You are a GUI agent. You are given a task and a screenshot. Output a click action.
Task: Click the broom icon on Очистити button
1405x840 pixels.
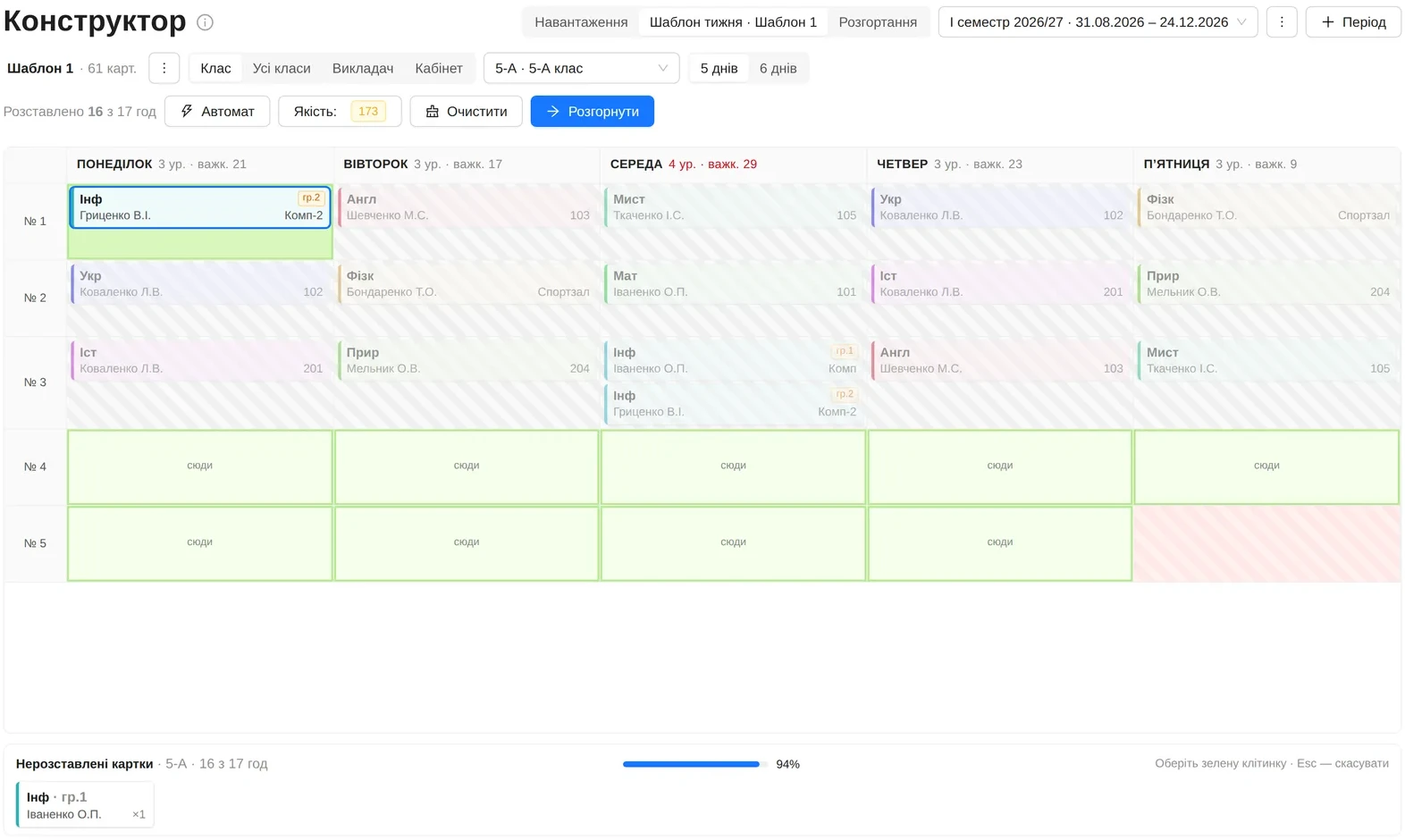(x=433, y=111)
